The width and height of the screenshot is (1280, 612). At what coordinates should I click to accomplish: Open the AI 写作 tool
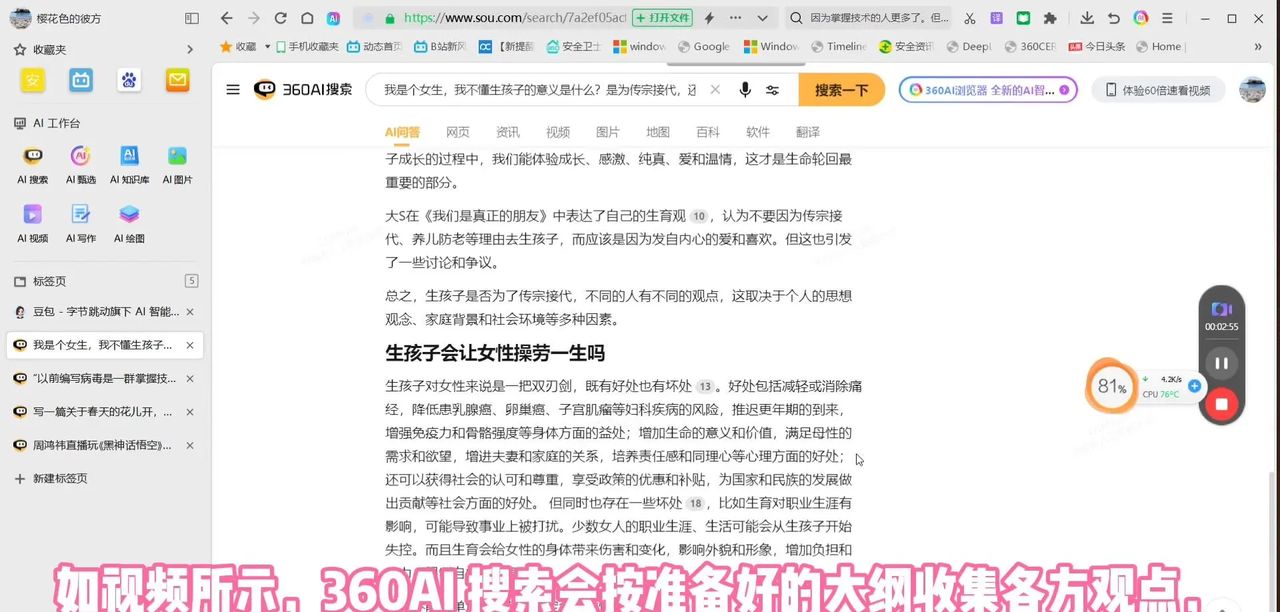tap(81, 212)
